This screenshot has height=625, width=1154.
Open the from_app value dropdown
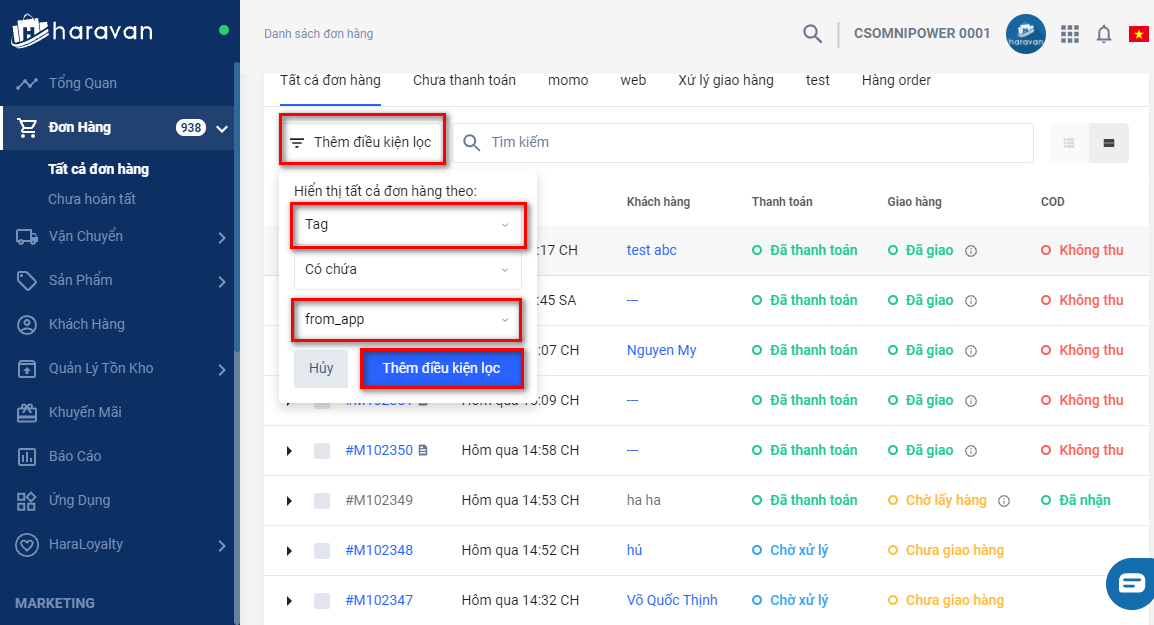coord(407,320)
